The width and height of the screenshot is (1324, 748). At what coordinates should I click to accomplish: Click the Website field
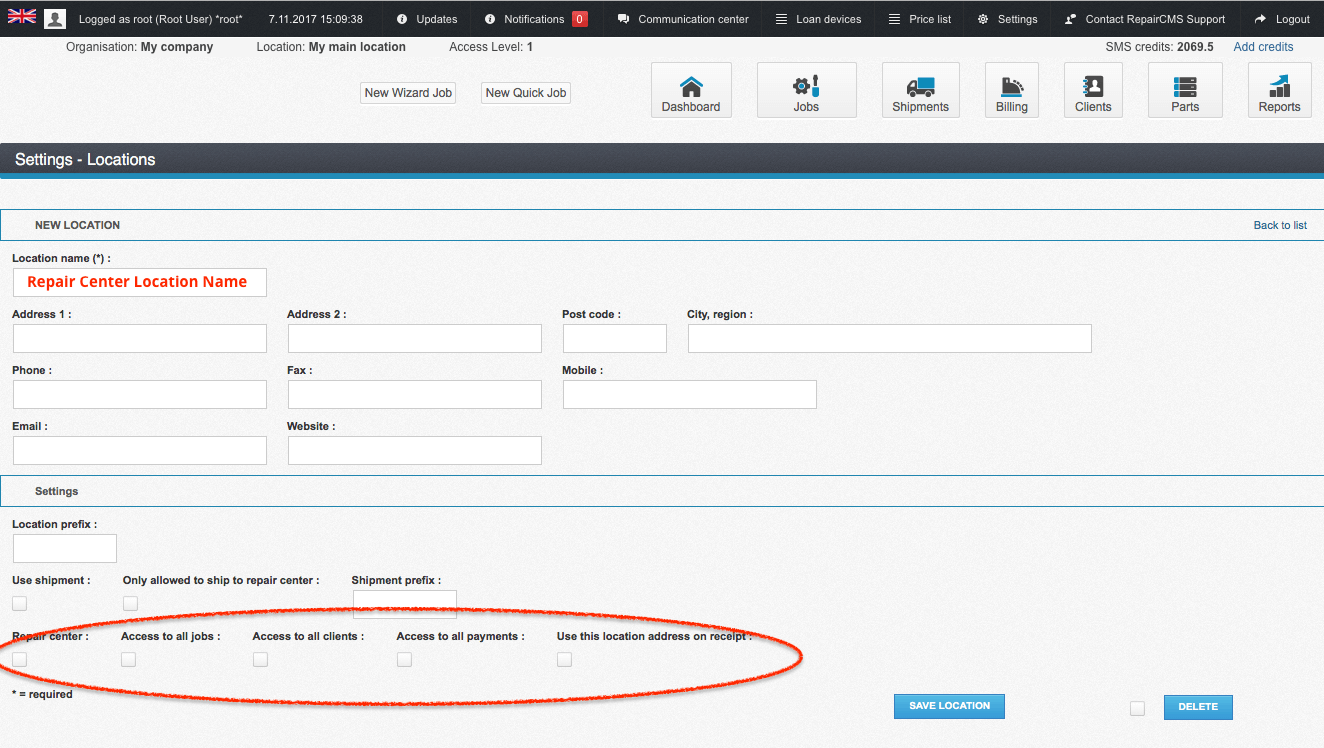pos(415,450)
